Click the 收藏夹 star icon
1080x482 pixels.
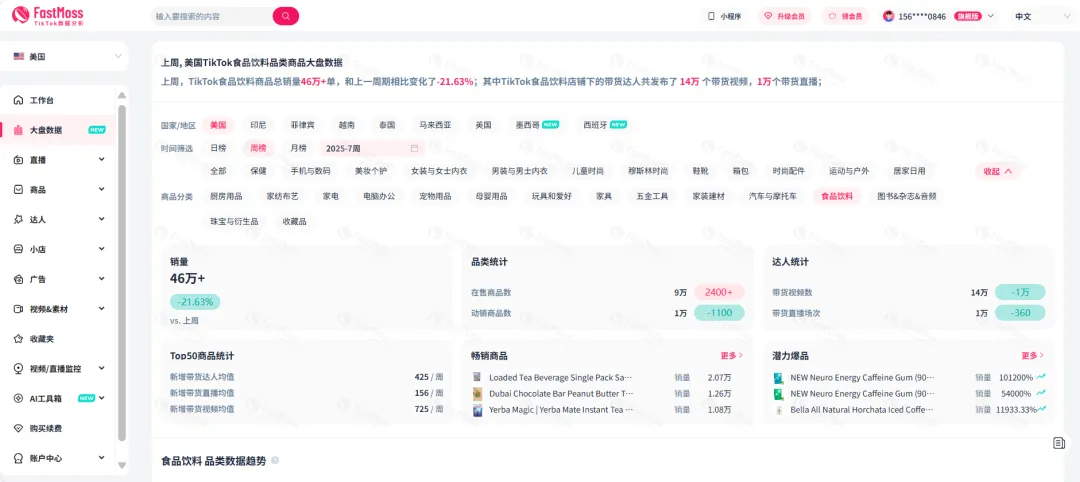pos(19,339)
